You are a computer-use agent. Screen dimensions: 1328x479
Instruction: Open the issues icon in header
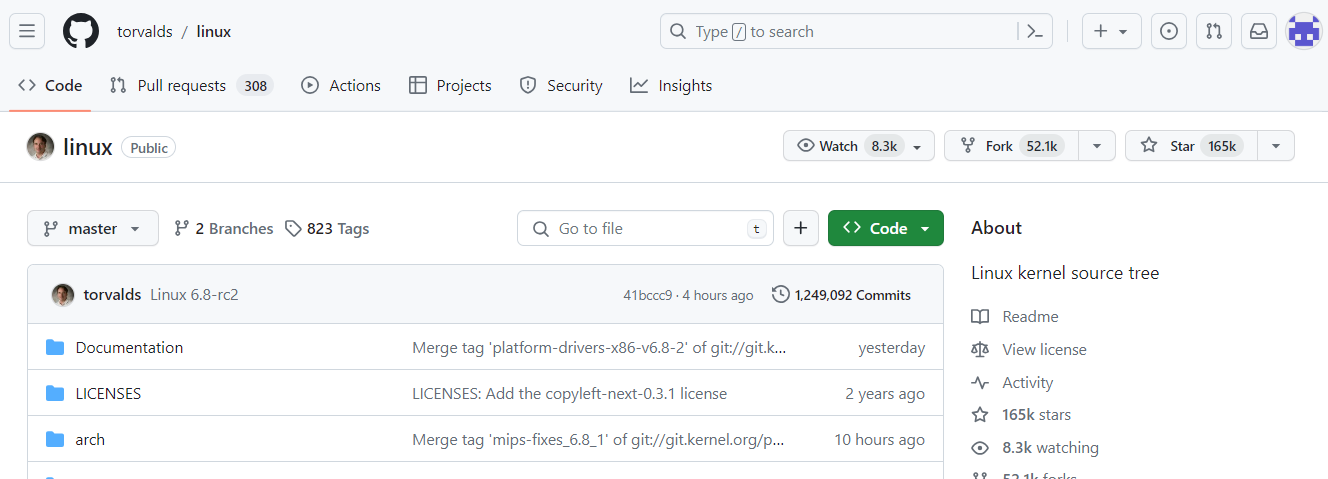pyautogui.click(x=1168, y=31)
